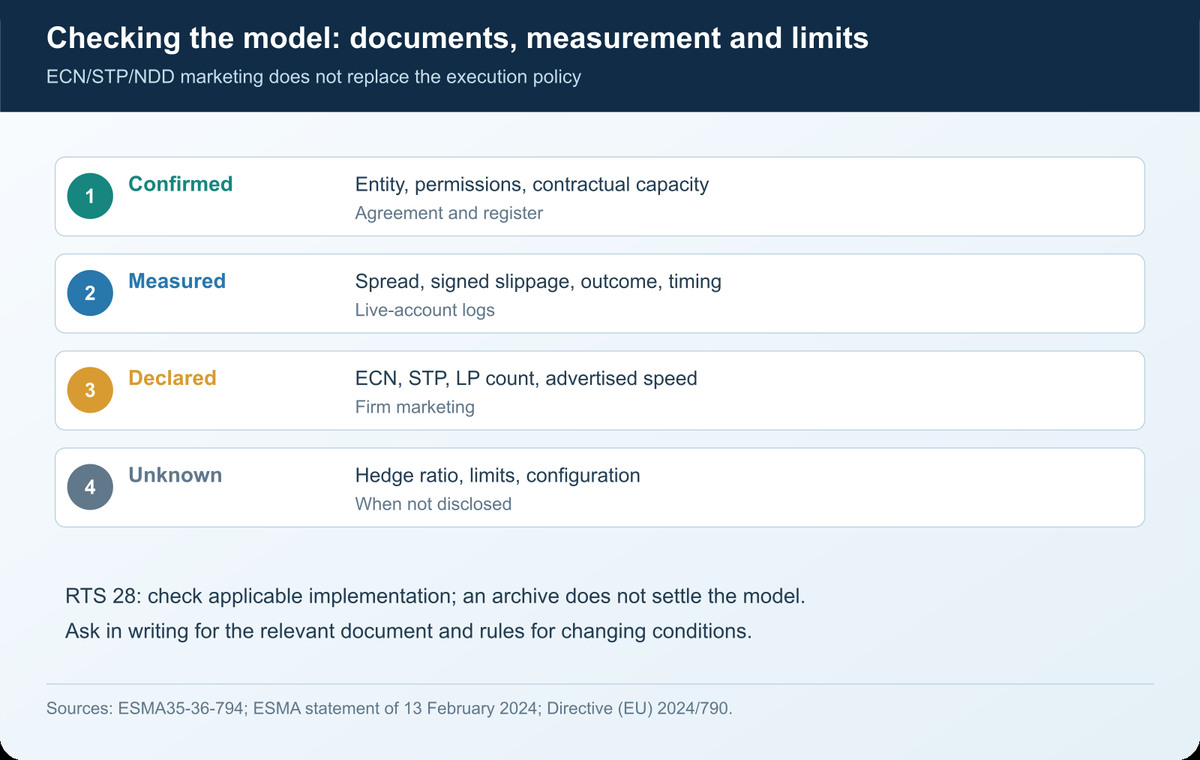This screenshot has width=1200, height=760.
Task: Click the "Declared" heading
Action: (172, 378)
